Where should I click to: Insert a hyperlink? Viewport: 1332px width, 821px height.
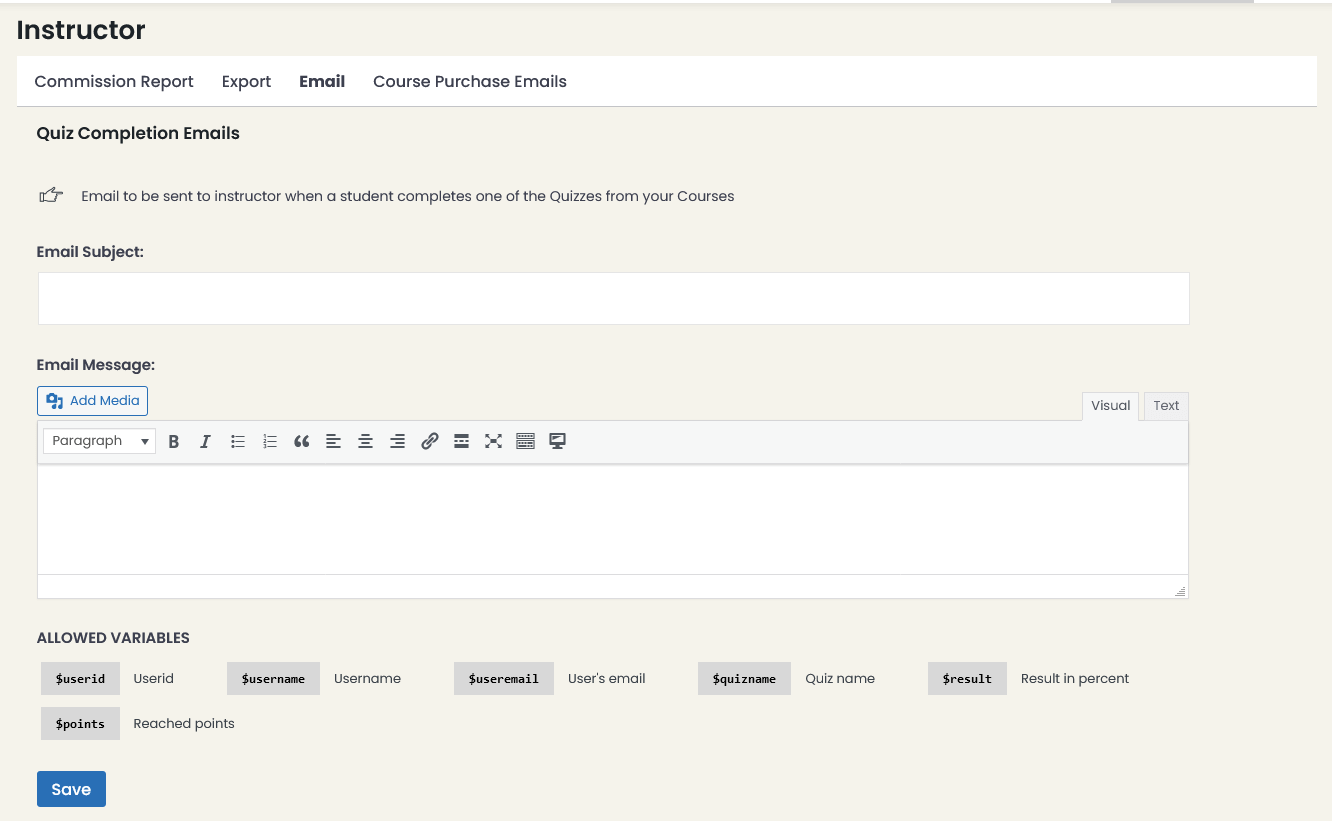429,441
